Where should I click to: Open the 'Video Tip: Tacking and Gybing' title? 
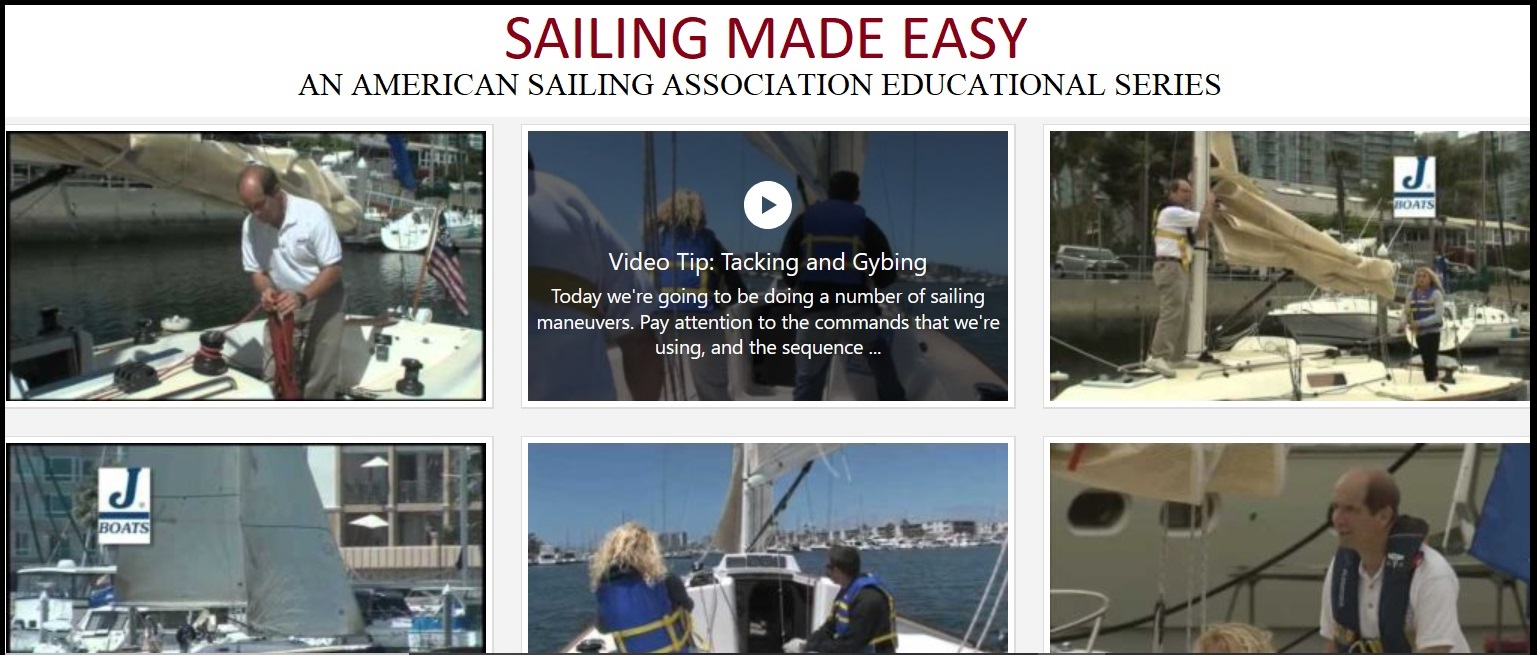click(767, 263)
